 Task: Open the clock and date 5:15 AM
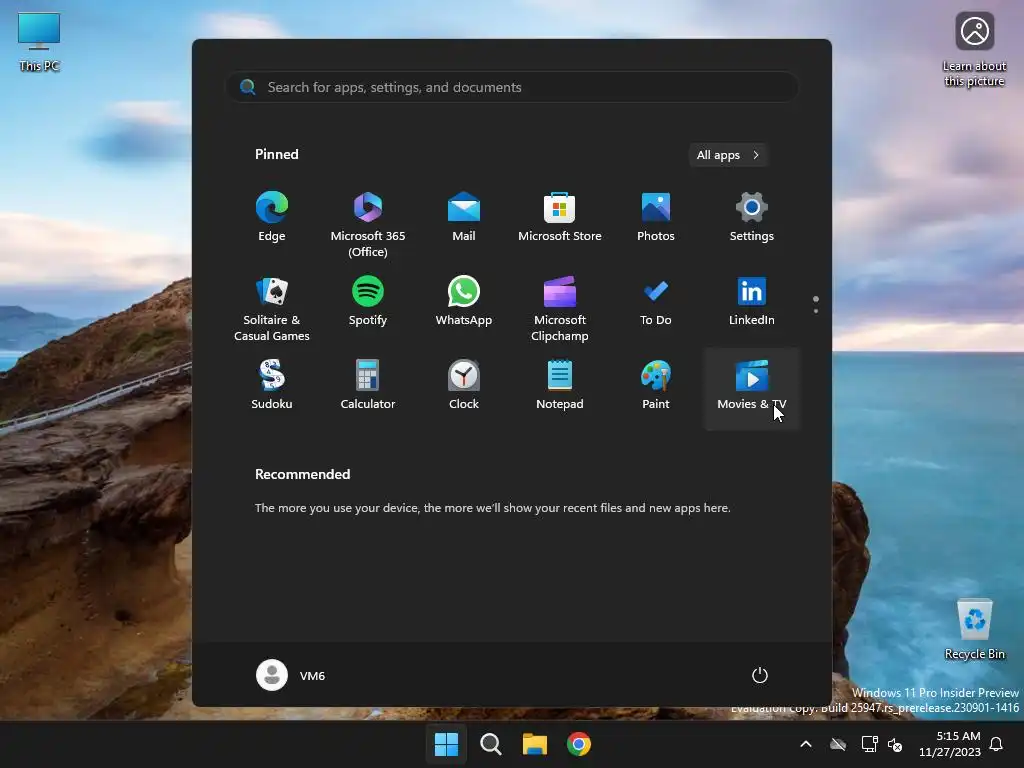950,744
